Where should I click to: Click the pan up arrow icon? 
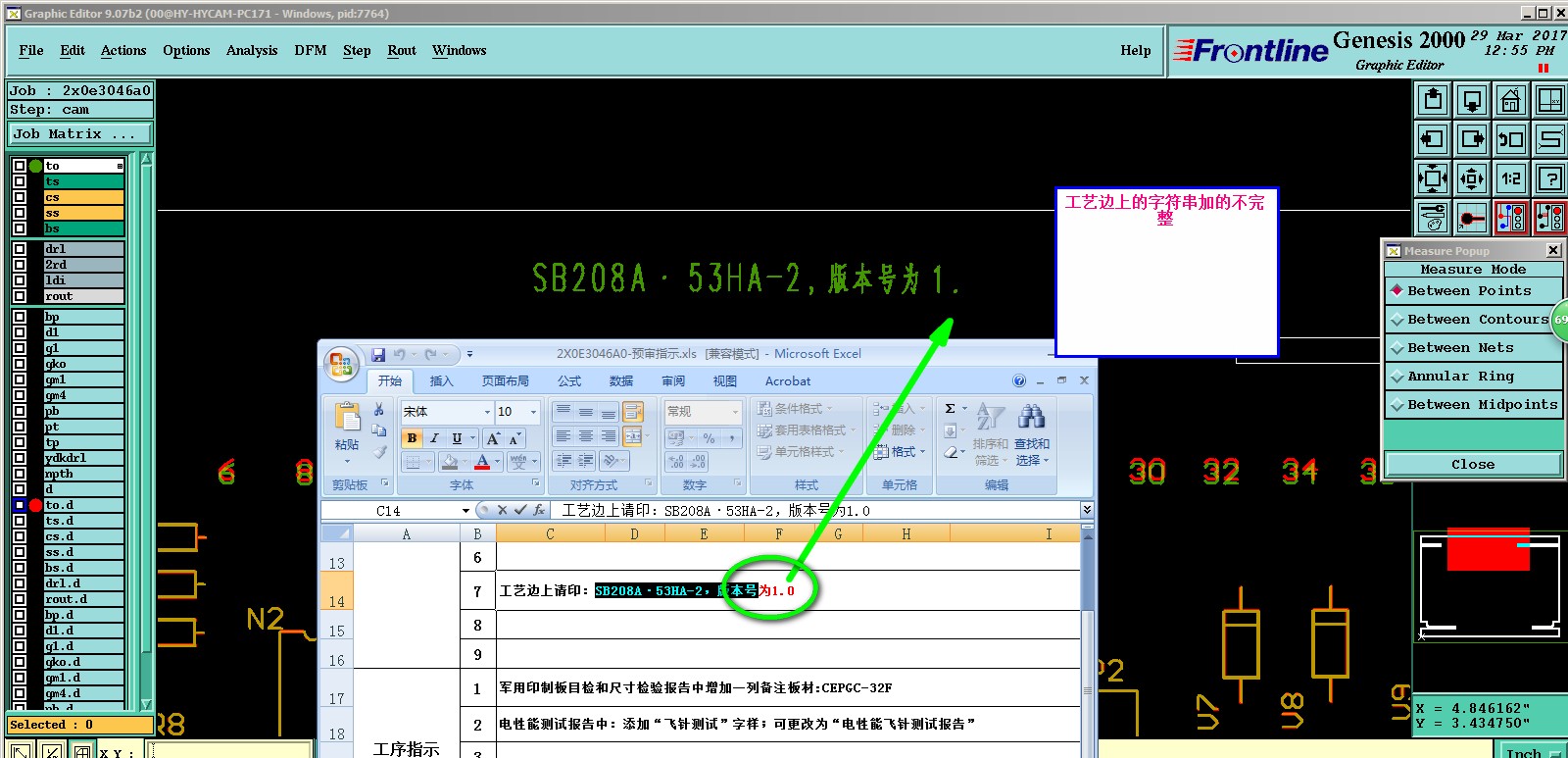pyautogui.click(x=1433, y=100)
